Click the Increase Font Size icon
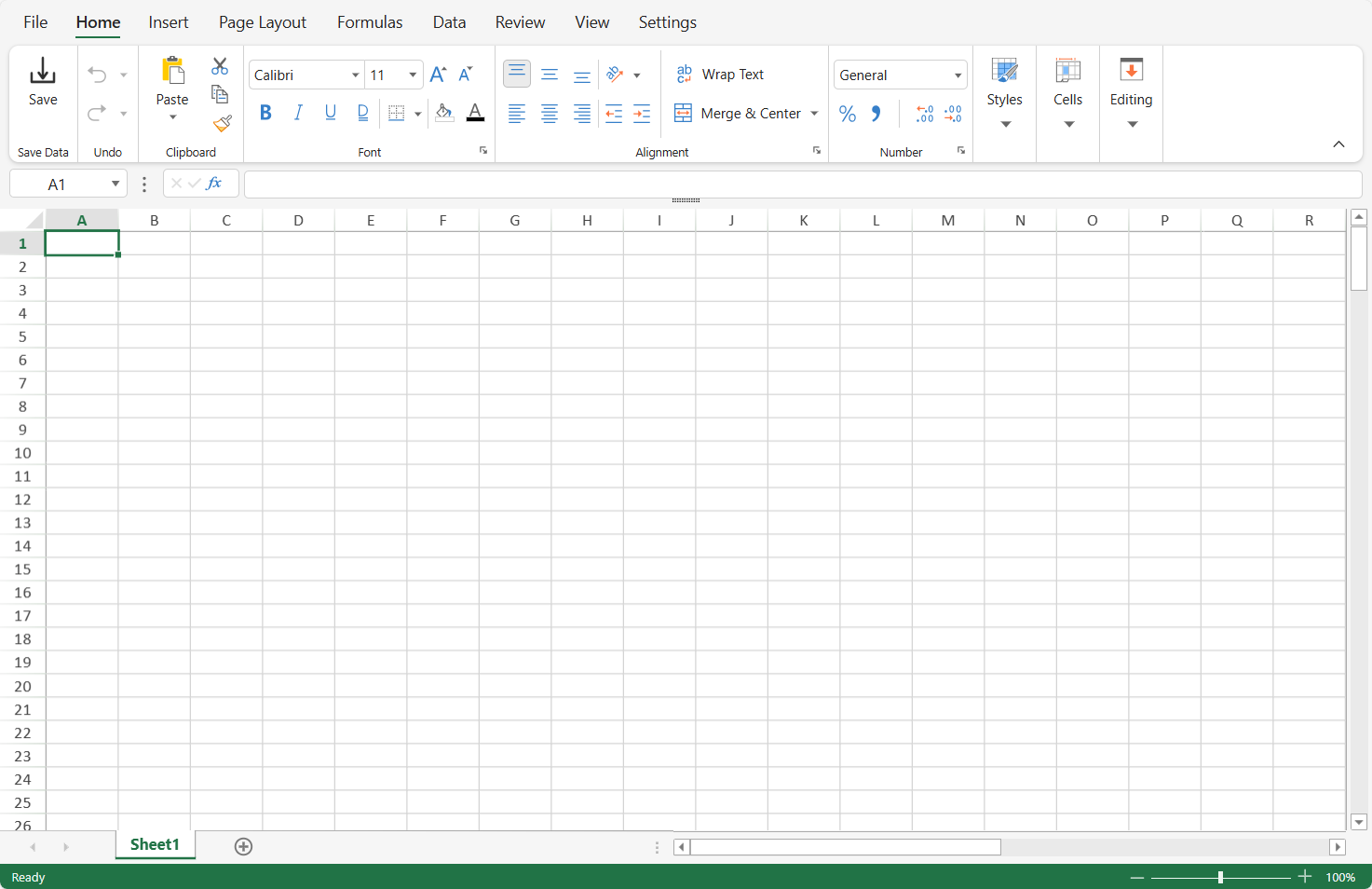Image resolution: width=1372 pixels, height=889 pixels. [x=438, y=75]
